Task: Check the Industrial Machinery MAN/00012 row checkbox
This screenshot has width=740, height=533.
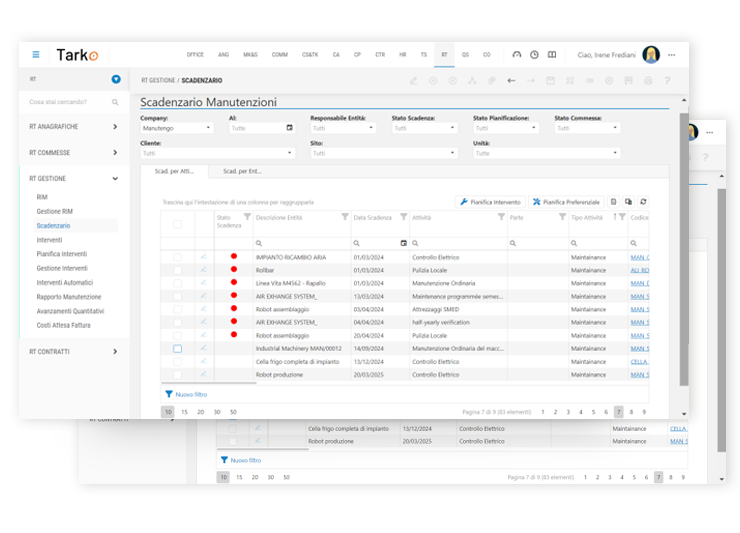Action: [177, 349]
